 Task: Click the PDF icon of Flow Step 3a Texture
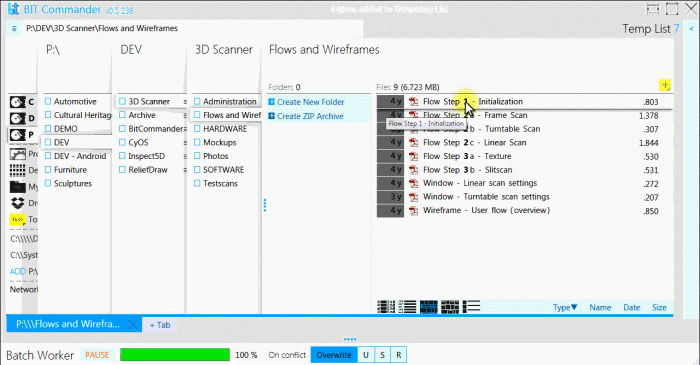413,156
